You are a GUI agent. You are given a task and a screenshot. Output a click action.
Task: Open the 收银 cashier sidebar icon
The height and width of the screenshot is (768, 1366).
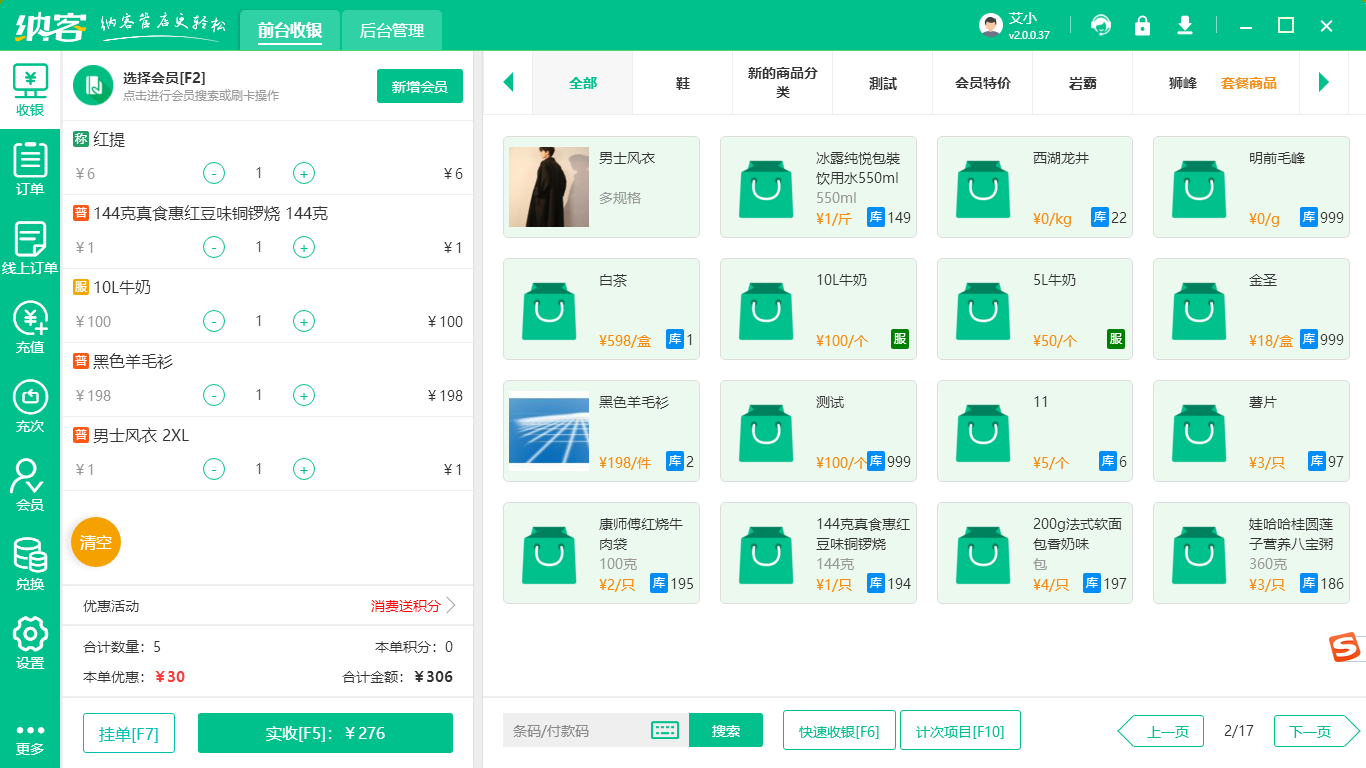pyautogui.click(x=30, y=91)
